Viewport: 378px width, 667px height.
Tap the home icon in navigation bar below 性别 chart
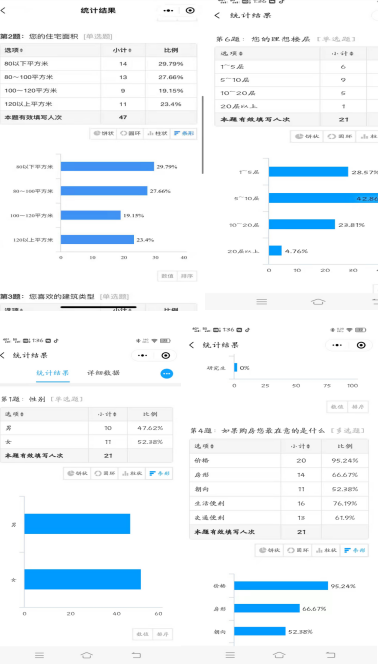coord(87,655)
